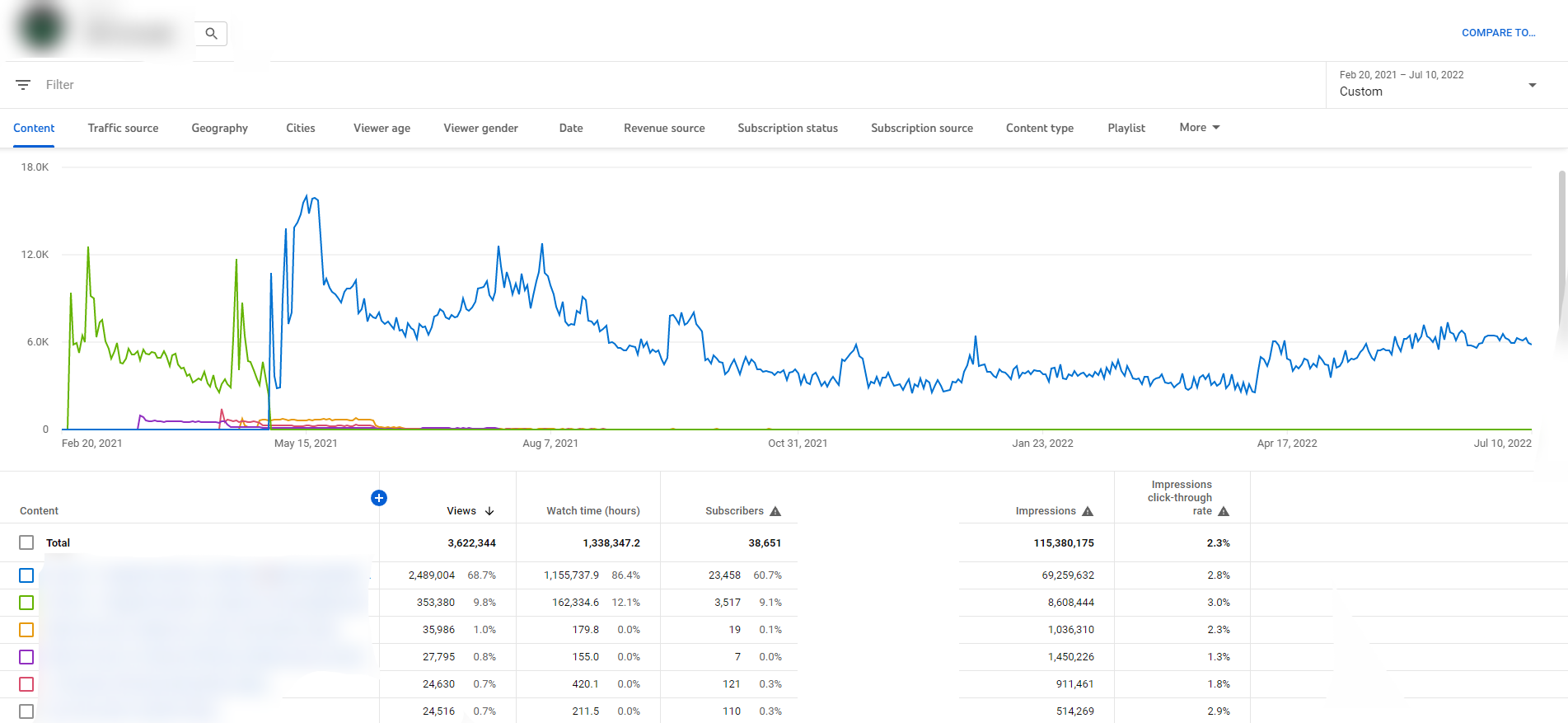Click total watch time value 1,338,347.2
This screenshot has width=1568, height=723.
pos(611,543)
